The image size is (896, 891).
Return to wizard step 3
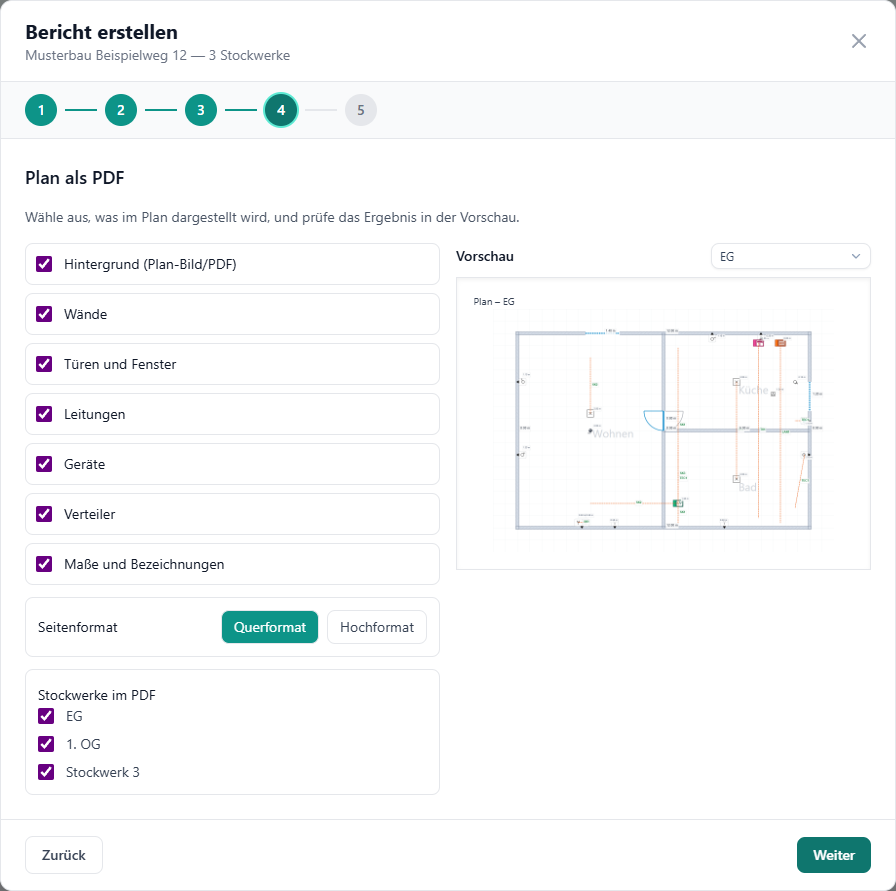click(201, 110)
